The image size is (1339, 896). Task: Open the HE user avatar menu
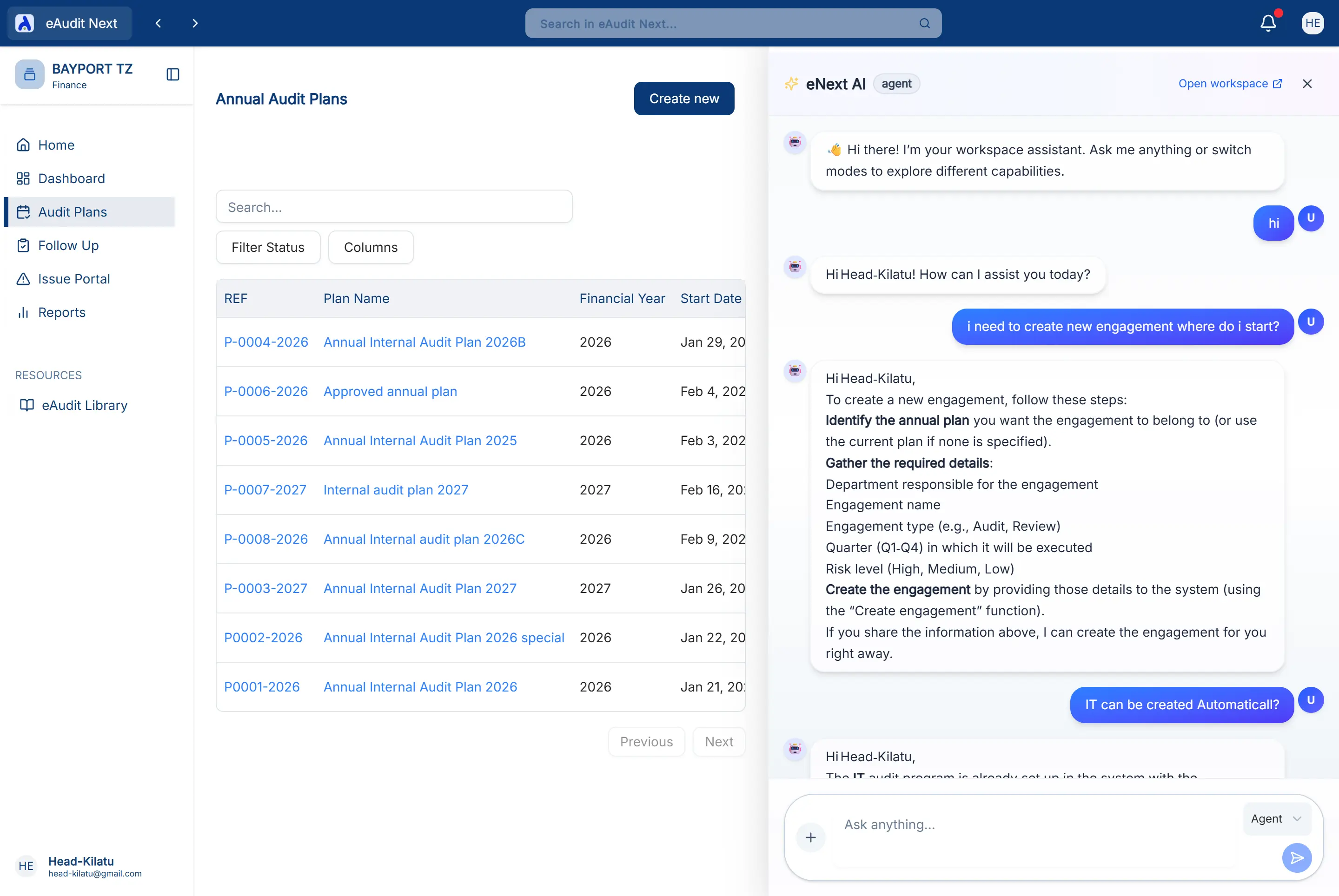point(1312,23)
